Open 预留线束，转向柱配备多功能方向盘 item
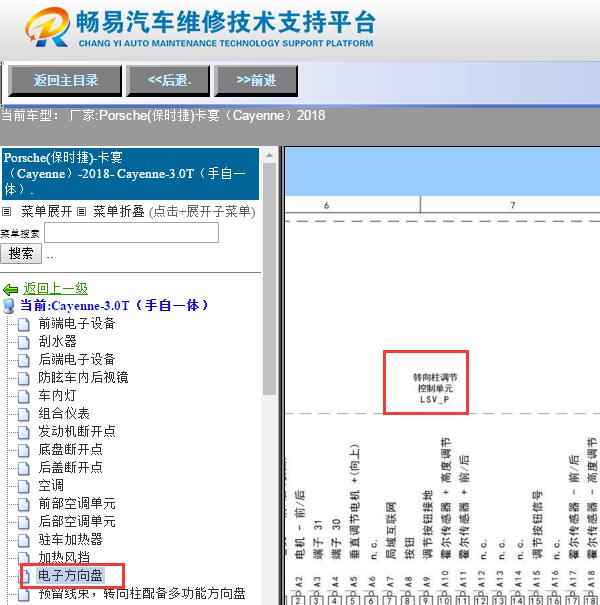 pos(142,593)
